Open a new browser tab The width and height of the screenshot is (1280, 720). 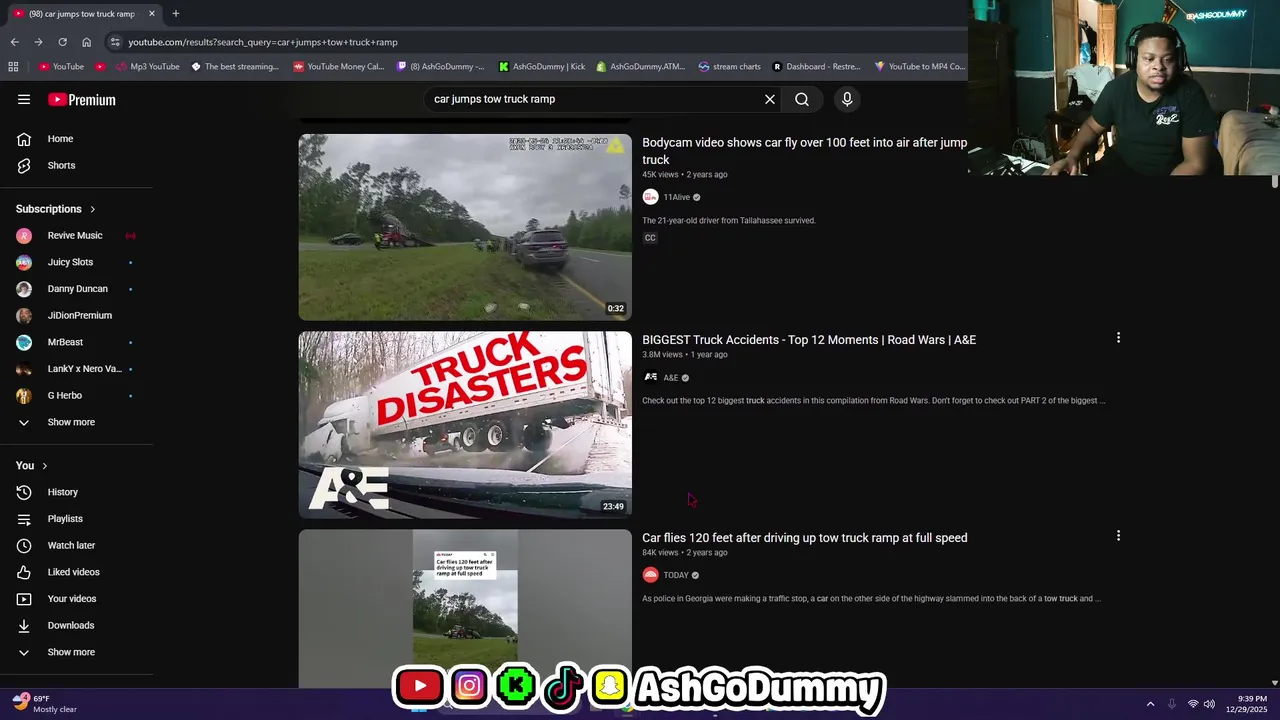point(175,14)
